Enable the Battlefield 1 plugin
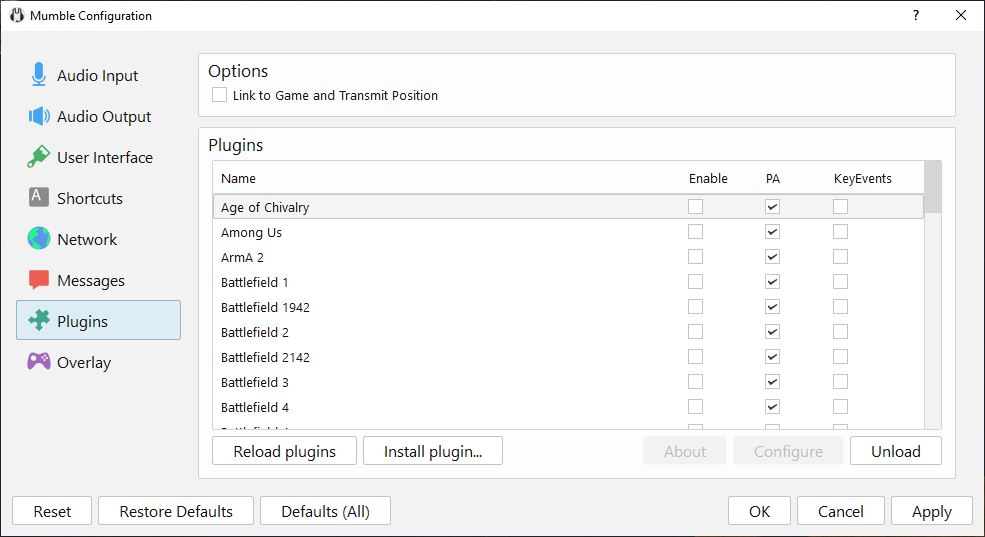 (695, 281)
